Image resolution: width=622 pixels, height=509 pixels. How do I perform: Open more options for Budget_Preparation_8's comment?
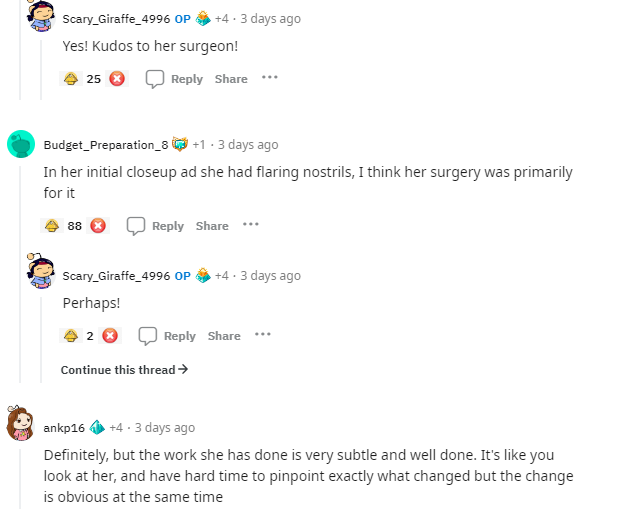click(250, 225)
